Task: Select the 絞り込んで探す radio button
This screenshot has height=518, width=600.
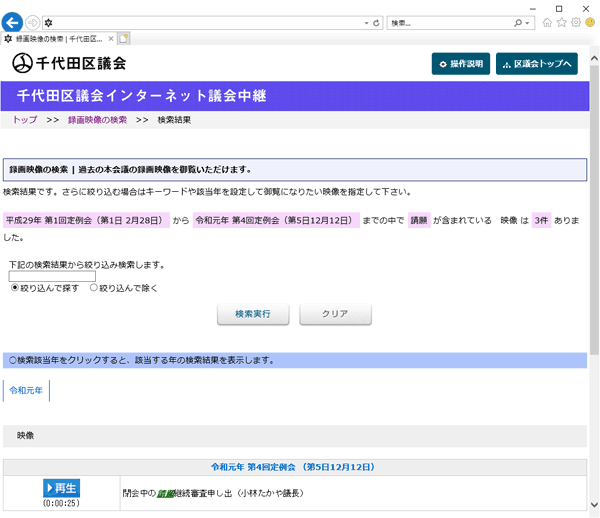Action: tap(15, 287)
